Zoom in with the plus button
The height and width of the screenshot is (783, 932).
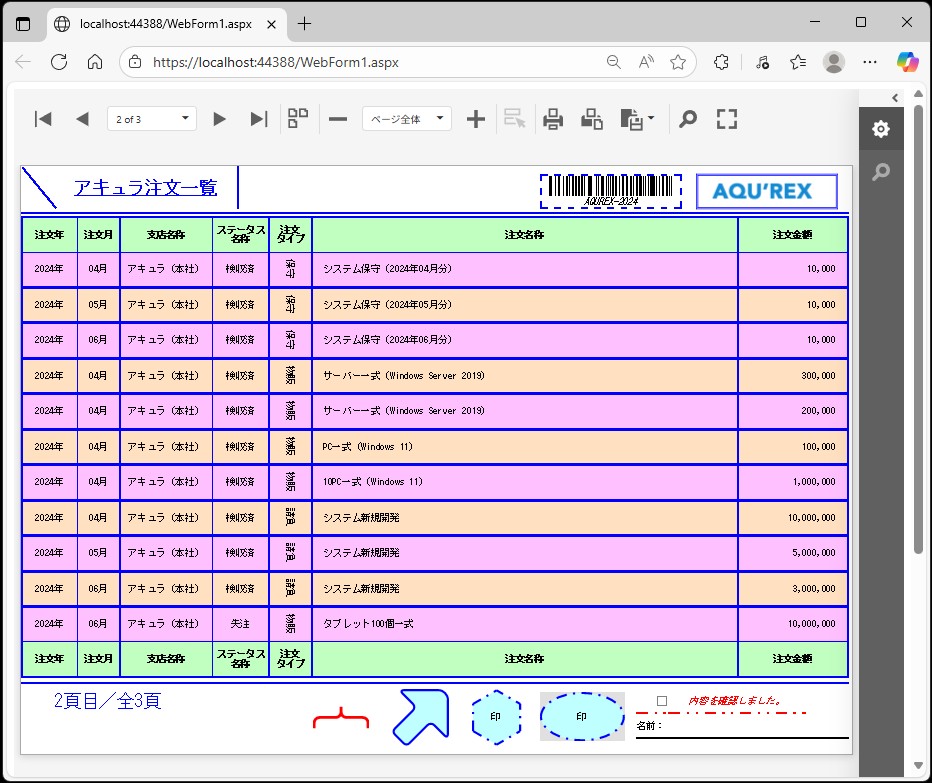coord(476,119)
